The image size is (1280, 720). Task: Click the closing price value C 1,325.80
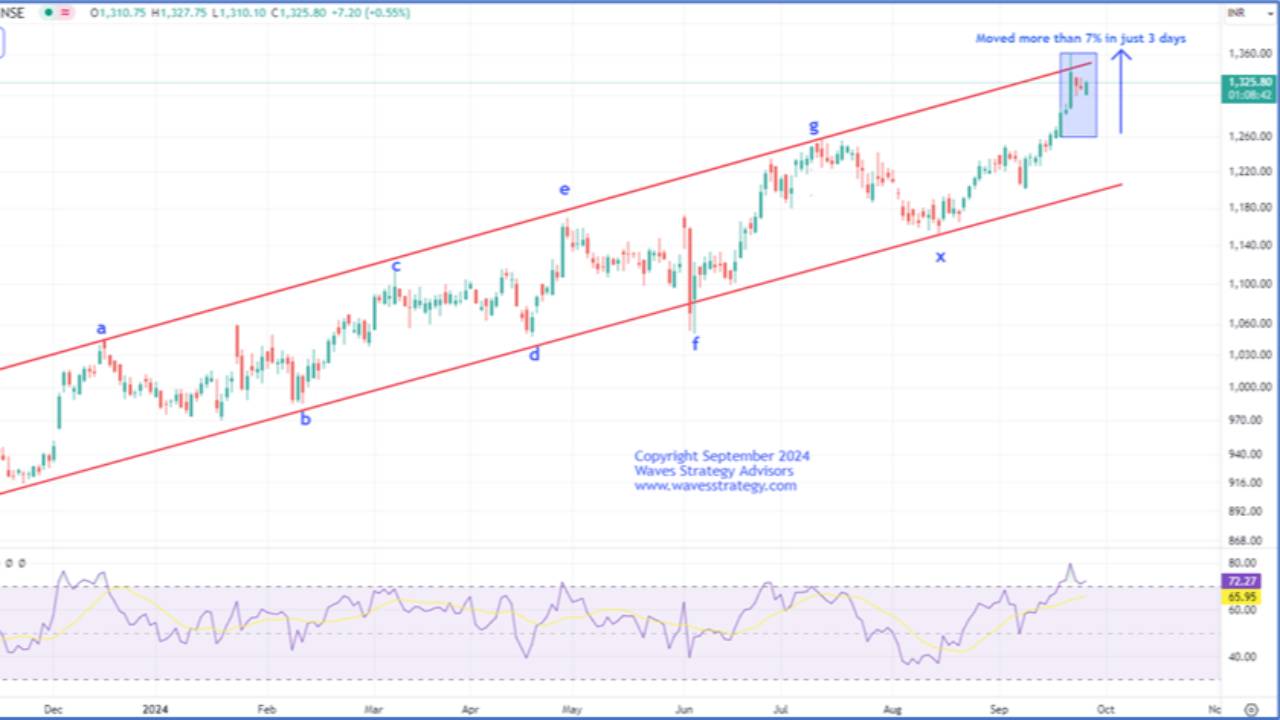(x=302, y=13)
